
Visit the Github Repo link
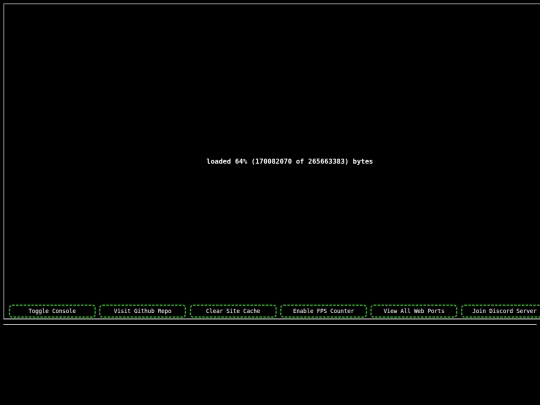pos(143,311)
